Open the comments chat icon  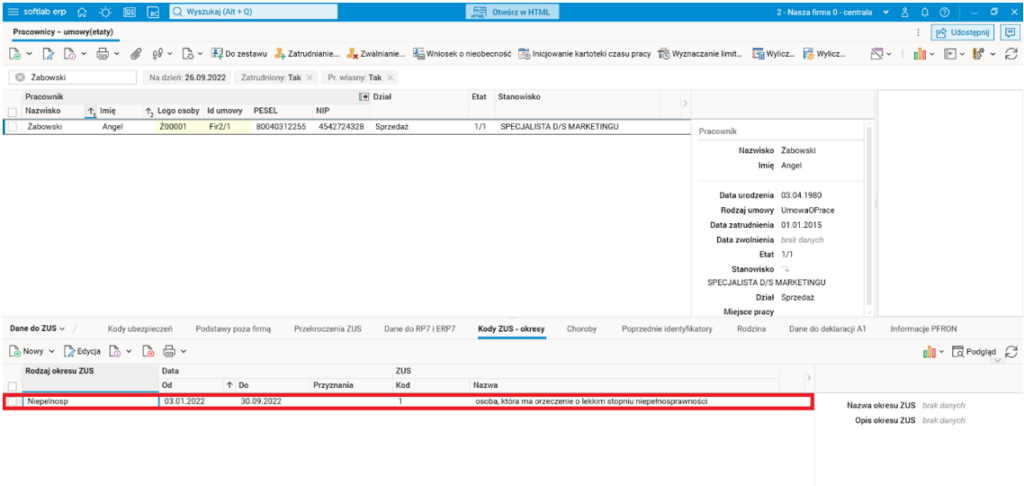click(x=1010, y=32)
